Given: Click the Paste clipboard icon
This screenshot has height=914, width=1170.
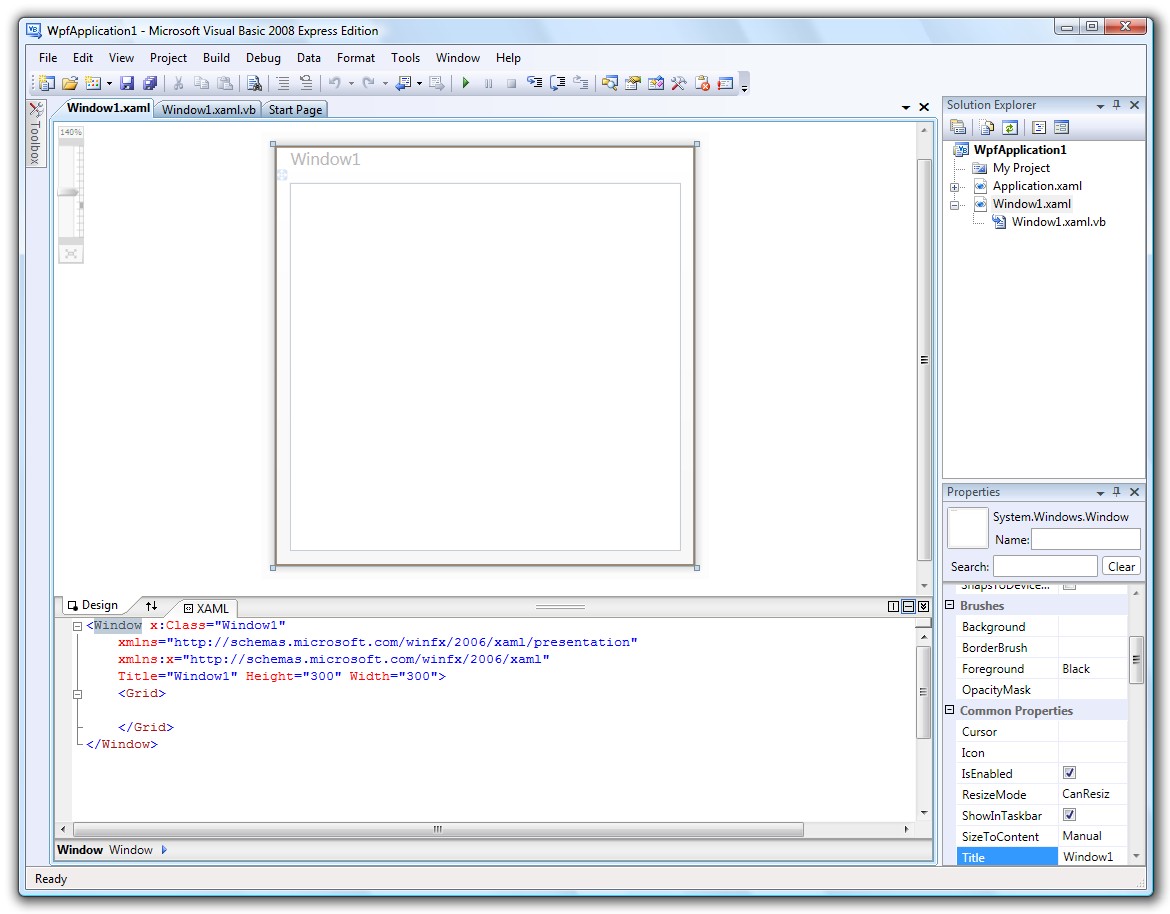Looking at the screenshot, I should click(x=225, y=84).
